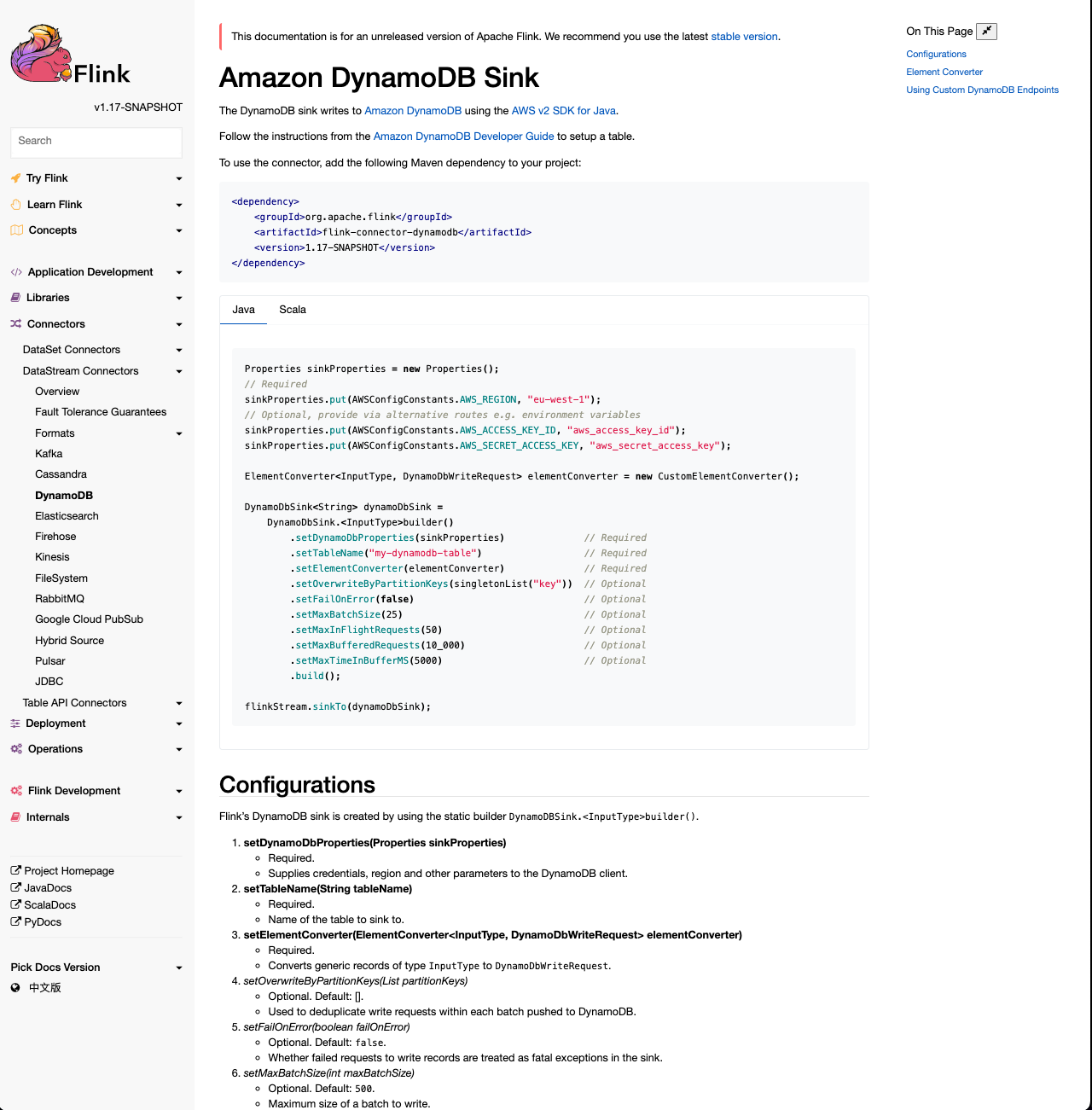1092x1110 pixels.
Task: Switch to 中文版 language
Action: point(45,988)
